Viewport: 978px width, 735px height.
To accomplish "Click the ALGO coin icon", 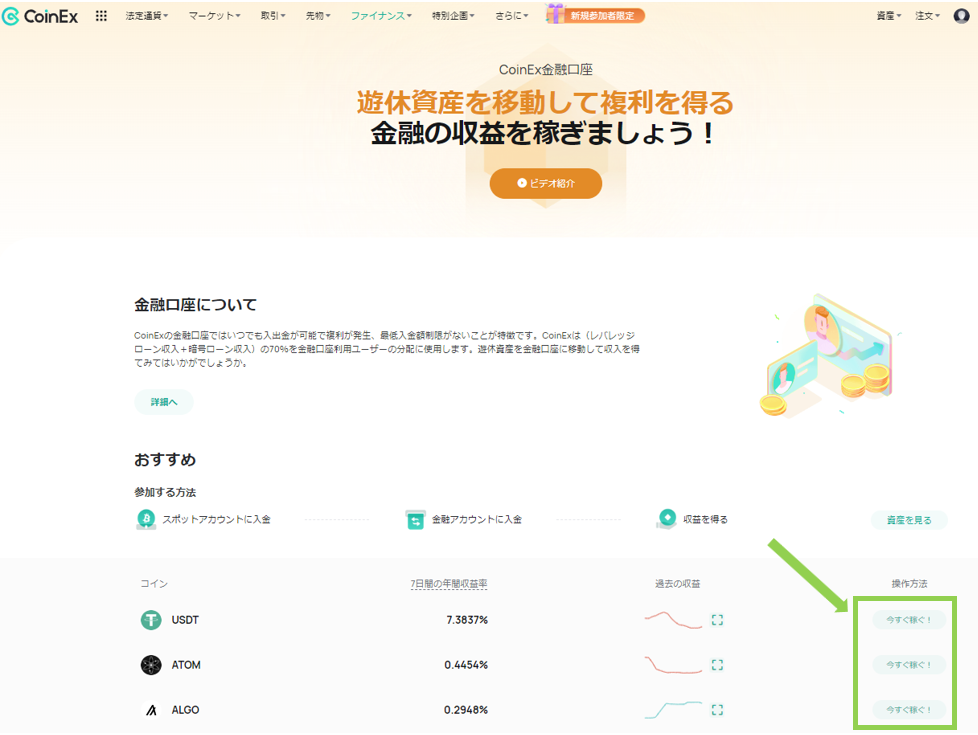I will click(151, 709).
